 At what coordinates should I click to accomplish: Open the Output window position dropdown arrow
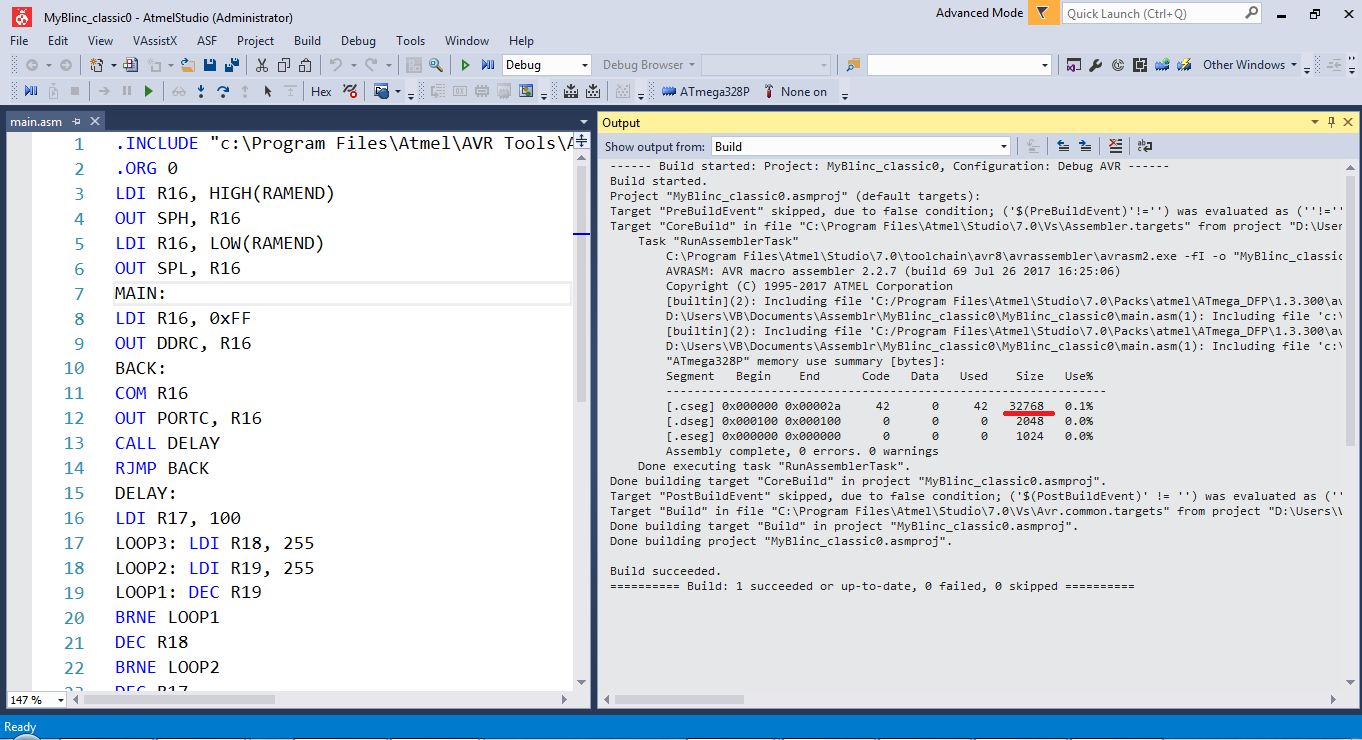pyautogui.click(x=1316, y=122)
